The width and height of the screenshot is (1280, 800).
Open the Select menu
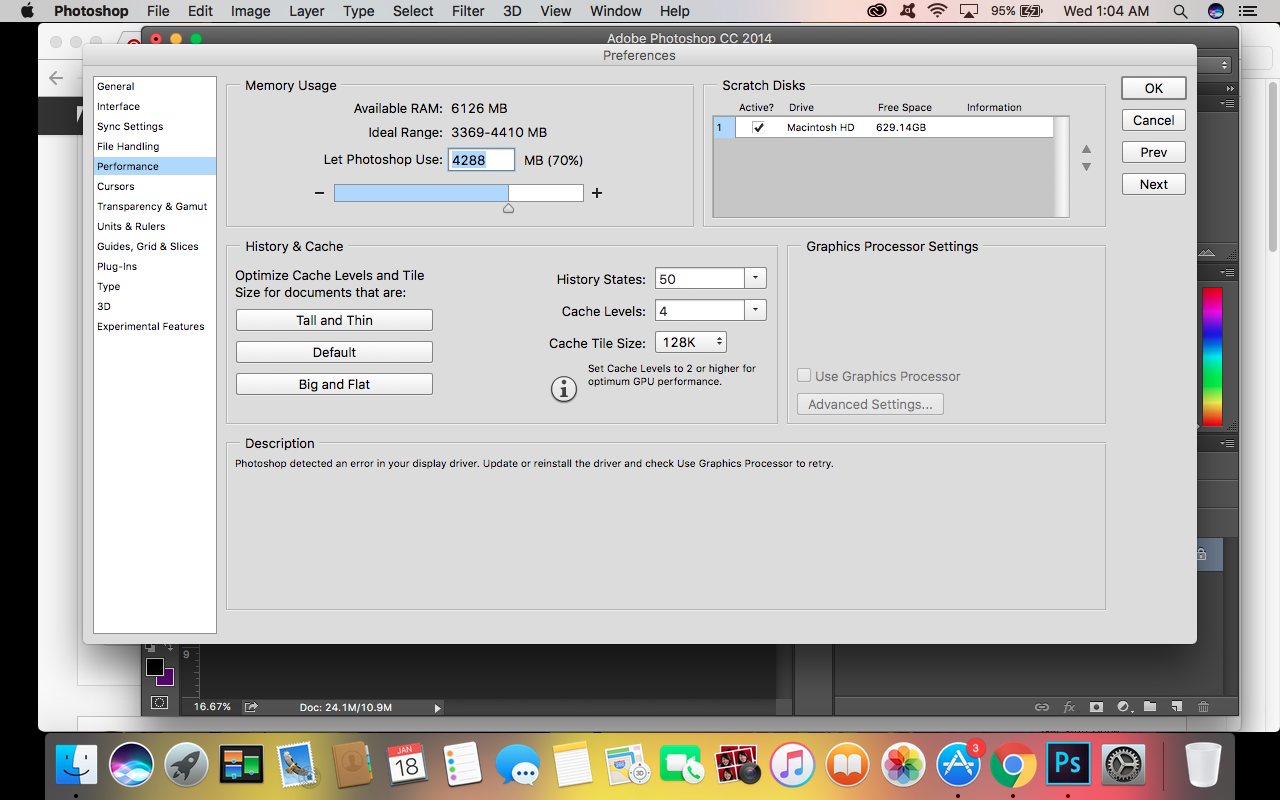pyautogui.click(x=413, y=11)
